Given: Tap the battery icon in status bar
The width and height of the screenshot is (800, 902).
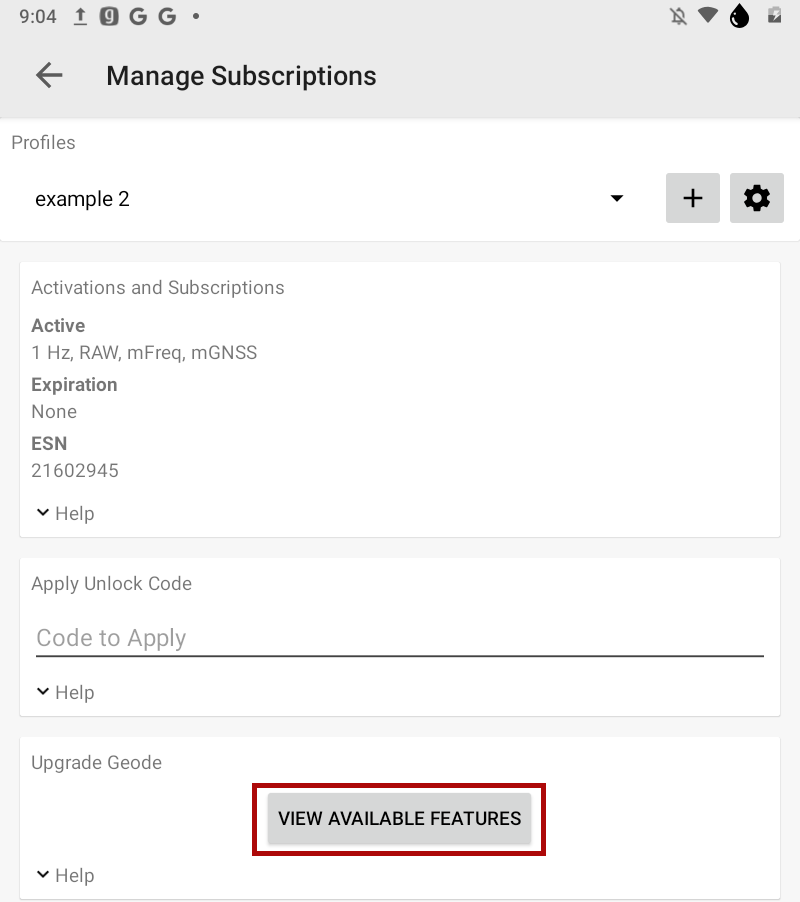Looking at the screenshot, I should point(773,17).
